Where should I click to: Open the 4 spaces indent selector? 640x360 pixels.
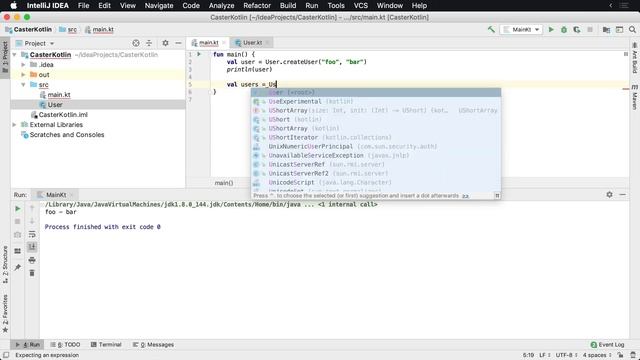pos(597,355)
